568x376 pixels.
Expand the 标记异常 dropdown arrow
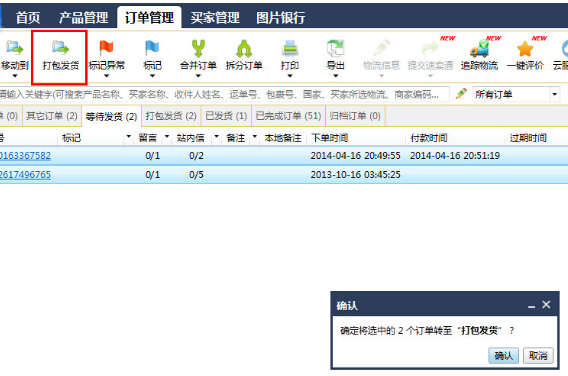point(106,76)
